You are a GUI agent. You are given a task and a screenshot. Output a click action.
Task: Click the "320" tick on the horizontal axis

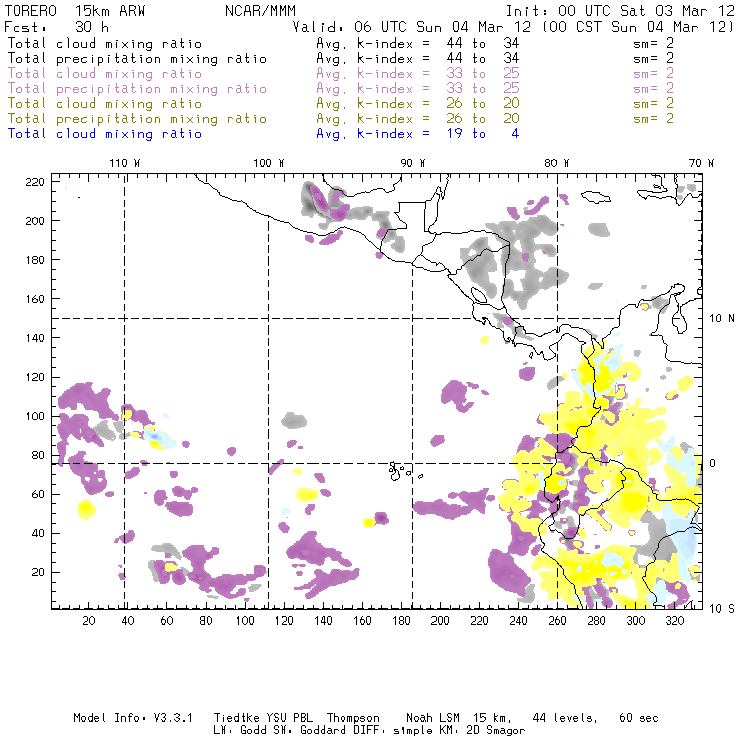coord(674,621)
